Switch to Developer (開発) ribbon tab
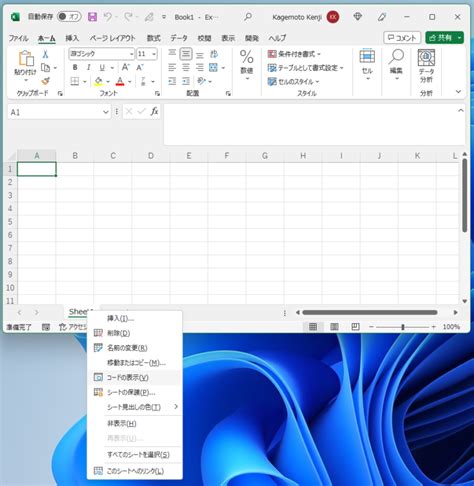474x486 pixels. coord(252,38)
